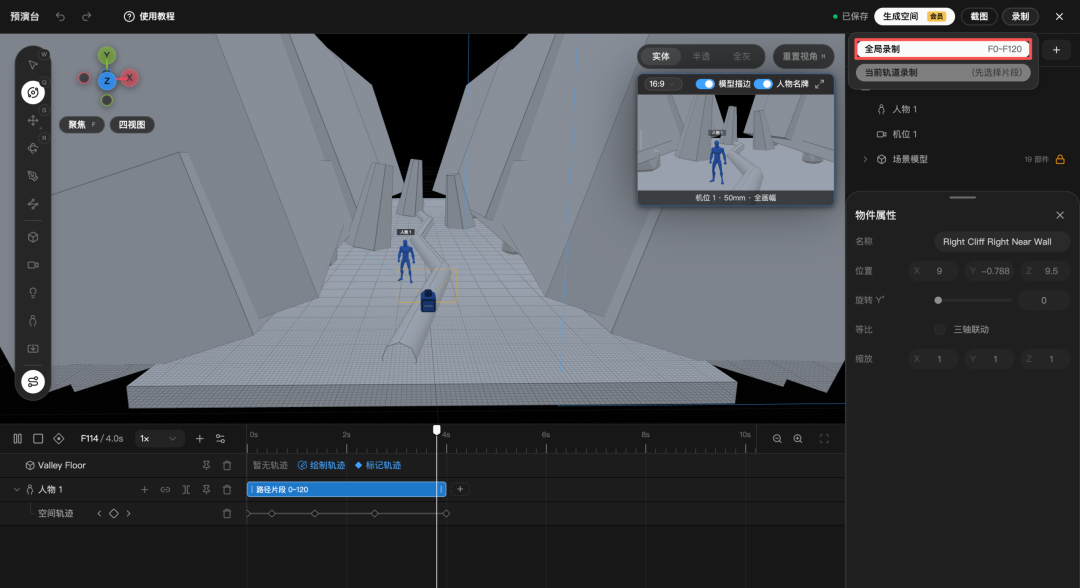
Task: Open the 1x playback speed dropdown
Action: point(158,439)
